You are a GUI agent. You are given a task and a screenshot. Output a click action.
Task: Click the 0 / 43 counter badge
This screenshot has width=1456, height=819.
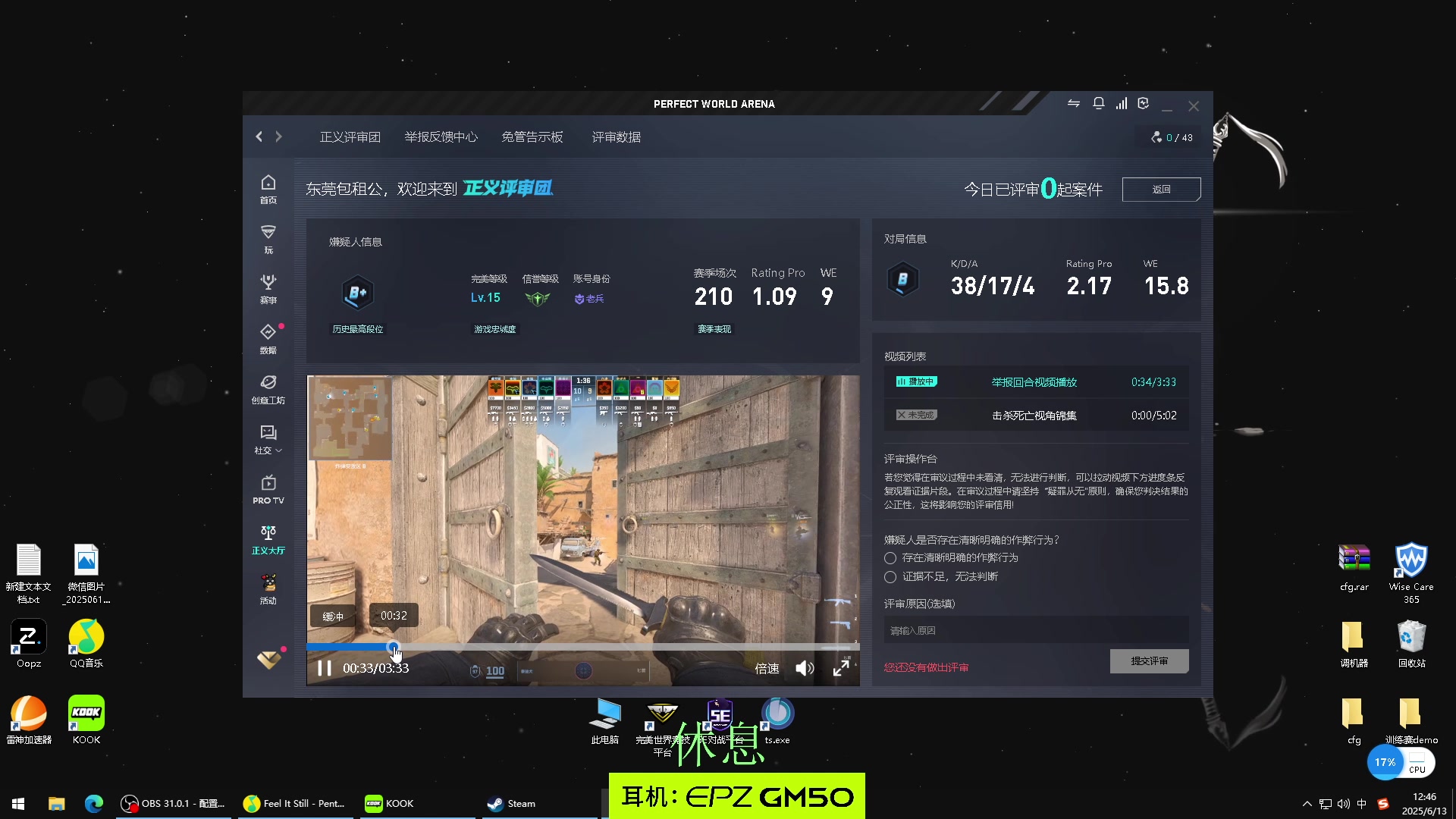tap(1172, 137)
